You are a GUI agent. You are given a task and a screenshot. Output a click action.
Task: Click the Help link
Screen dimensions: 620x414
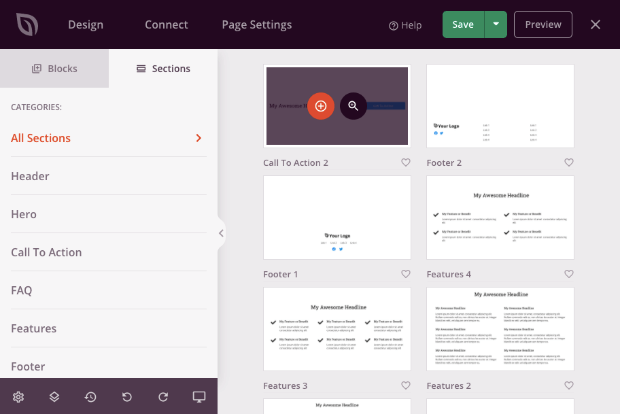pyautogui.click(x=405, y=25)
